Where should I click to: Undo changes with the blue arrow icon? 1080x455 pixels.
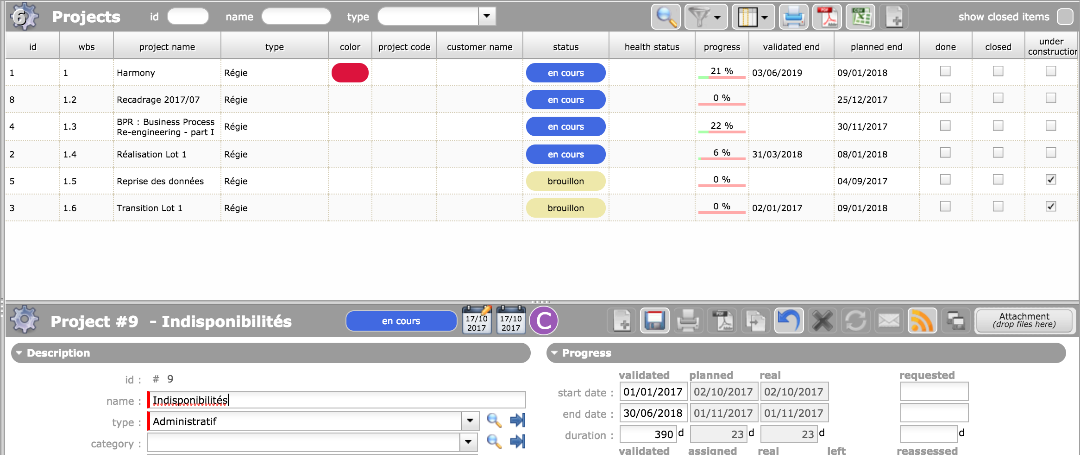point(789,321)
